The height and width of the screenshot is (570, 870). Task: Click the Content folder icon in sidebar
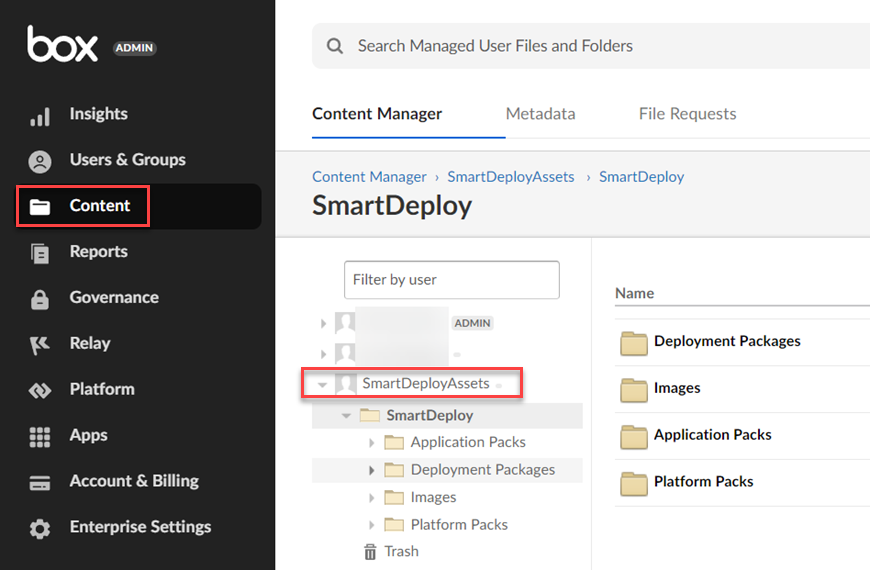pos(40,207)
